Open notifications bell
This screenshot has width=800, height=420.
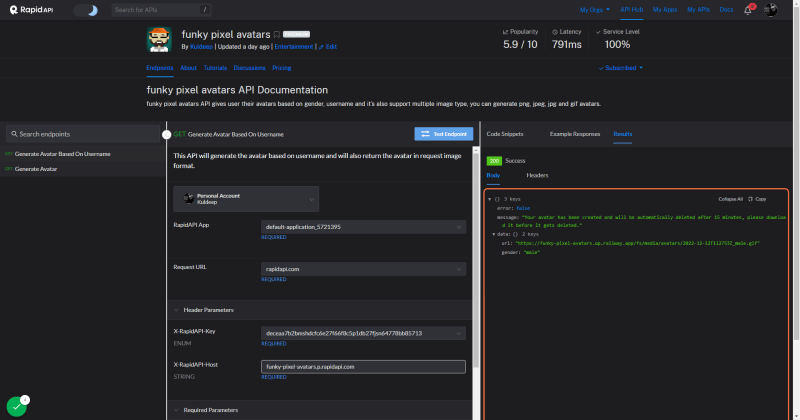748,10
